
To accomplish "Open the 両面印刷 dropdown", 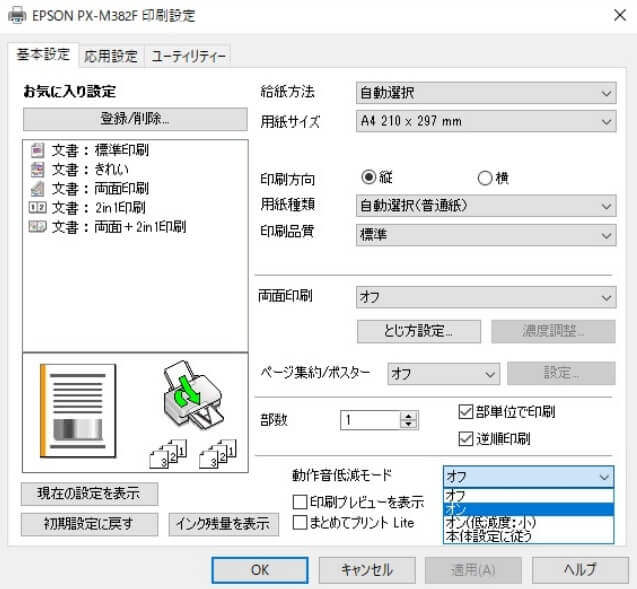I will tap(486, 297).
